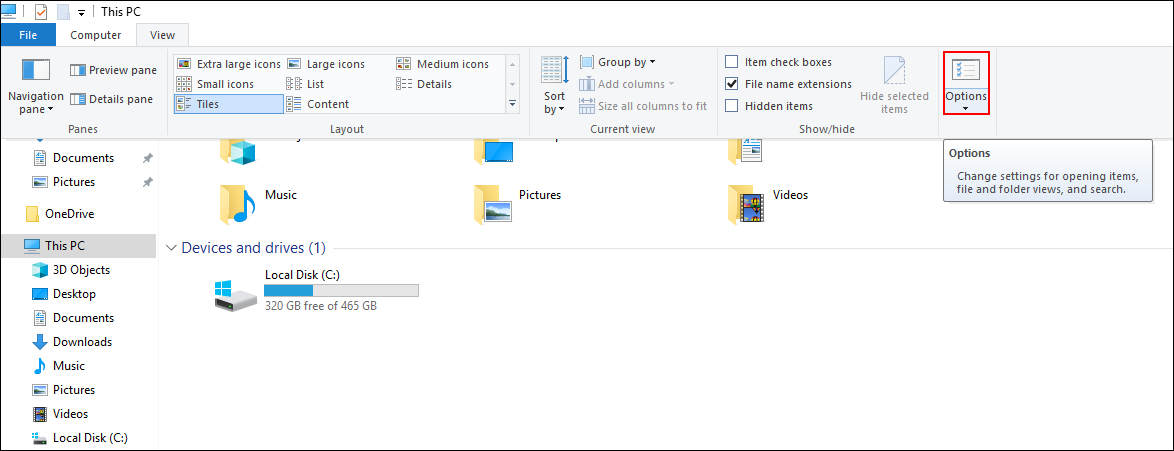Click New folder quick access icon
This screenshot has height=451, width=1174.
coord(64,12)
